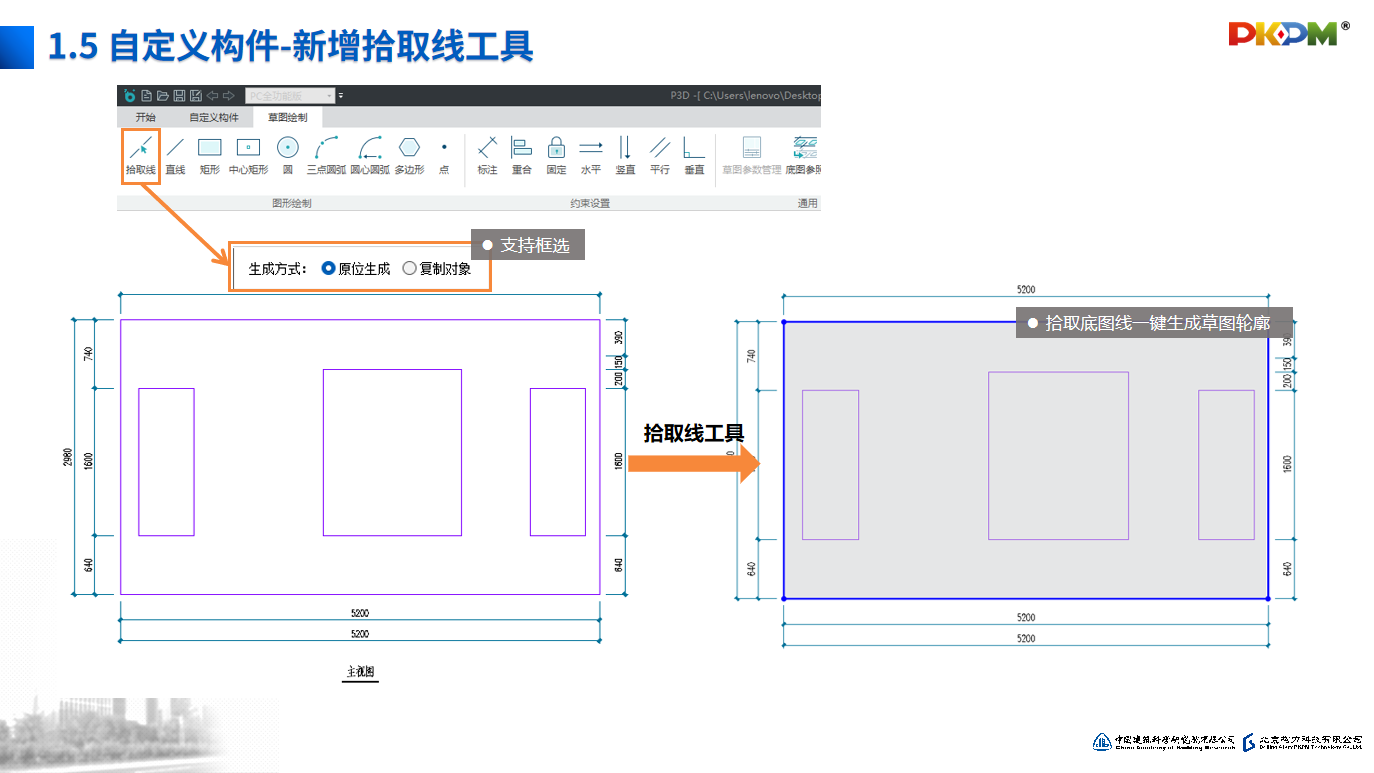1374x773 pixels.
Task: Open 草图参数管理 sketch parameter management
Action: point(752,156)
